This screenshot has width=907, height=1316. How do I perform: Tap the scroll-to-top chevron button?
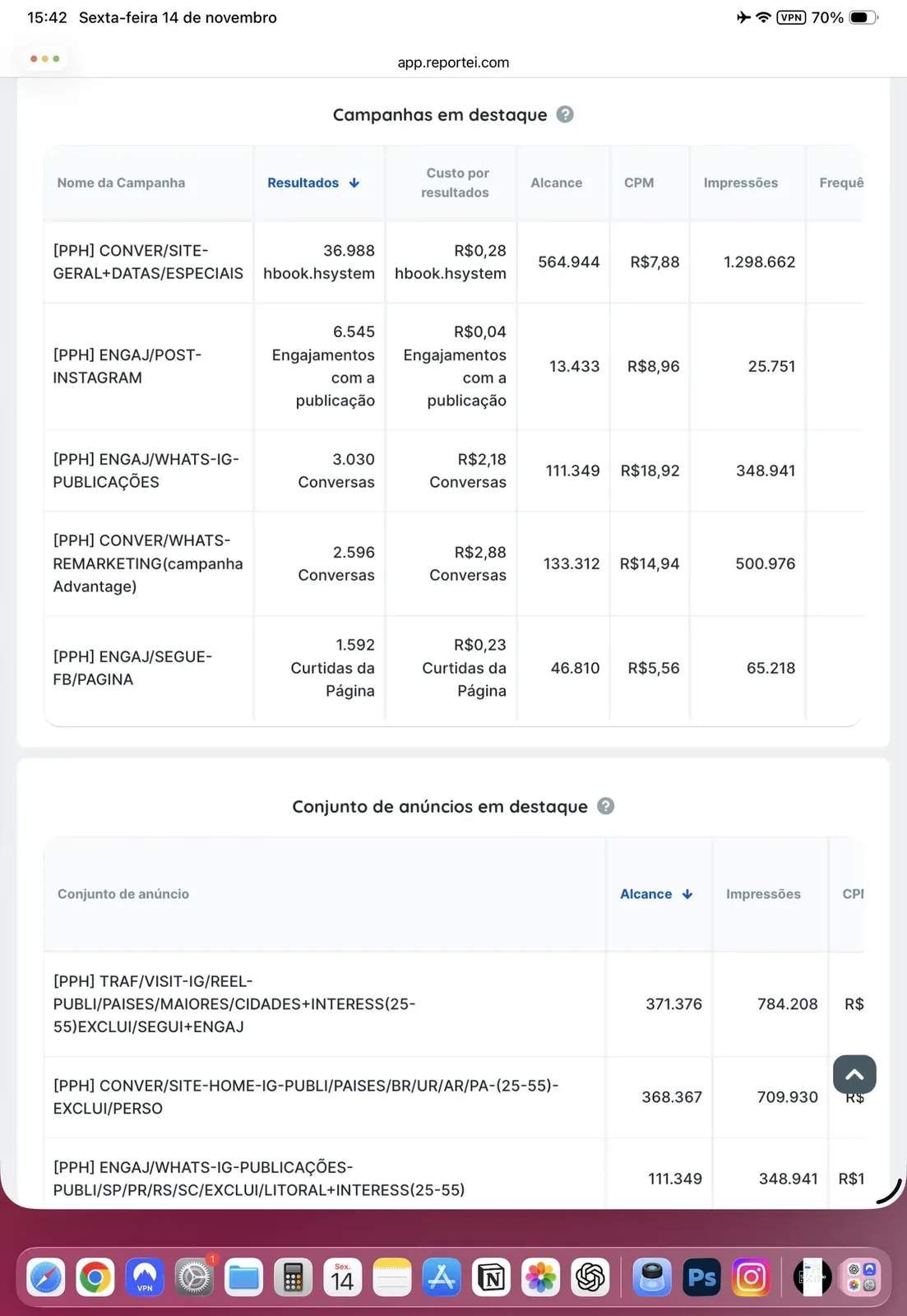[x=854, y=1074]
